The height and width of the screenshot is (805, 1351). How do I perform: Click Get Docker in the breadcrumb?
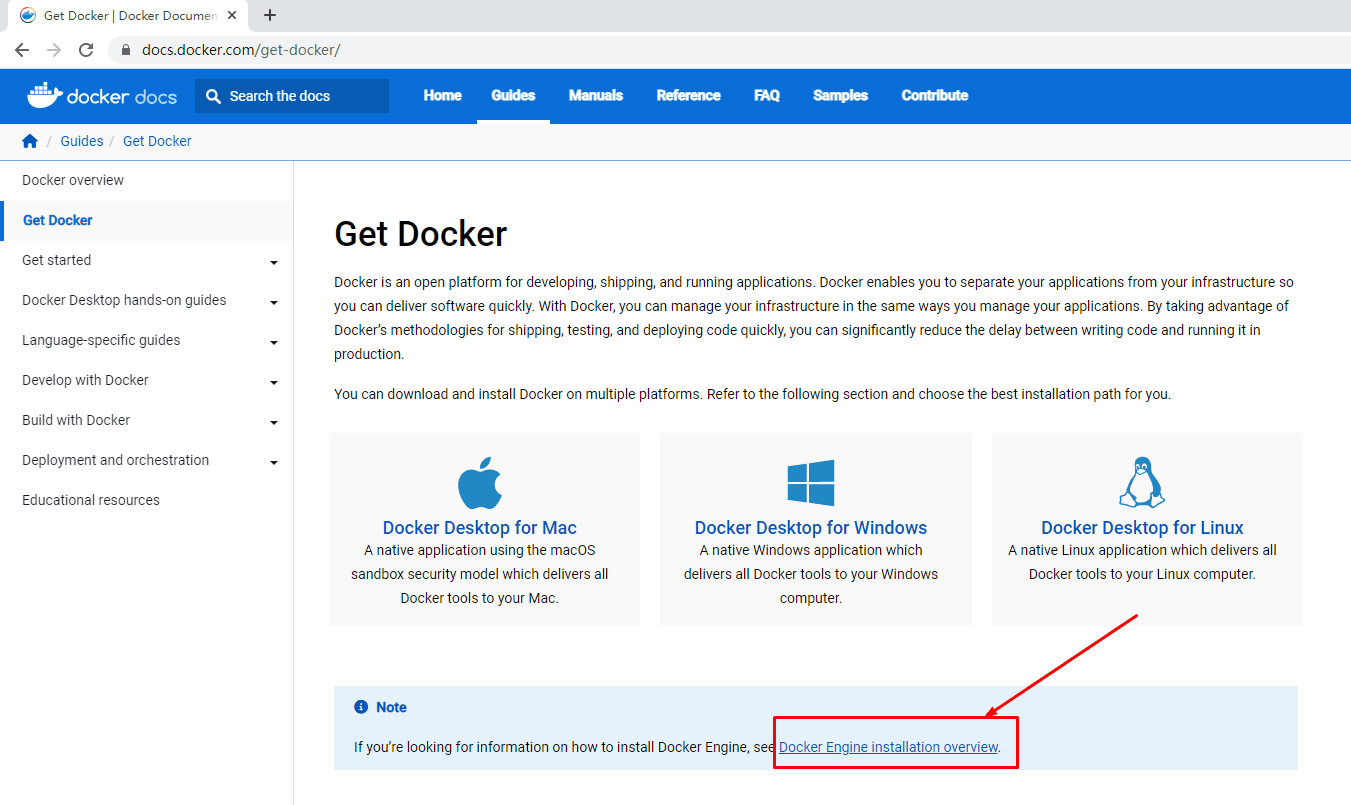pyautogui.click(x=157, y=141)
